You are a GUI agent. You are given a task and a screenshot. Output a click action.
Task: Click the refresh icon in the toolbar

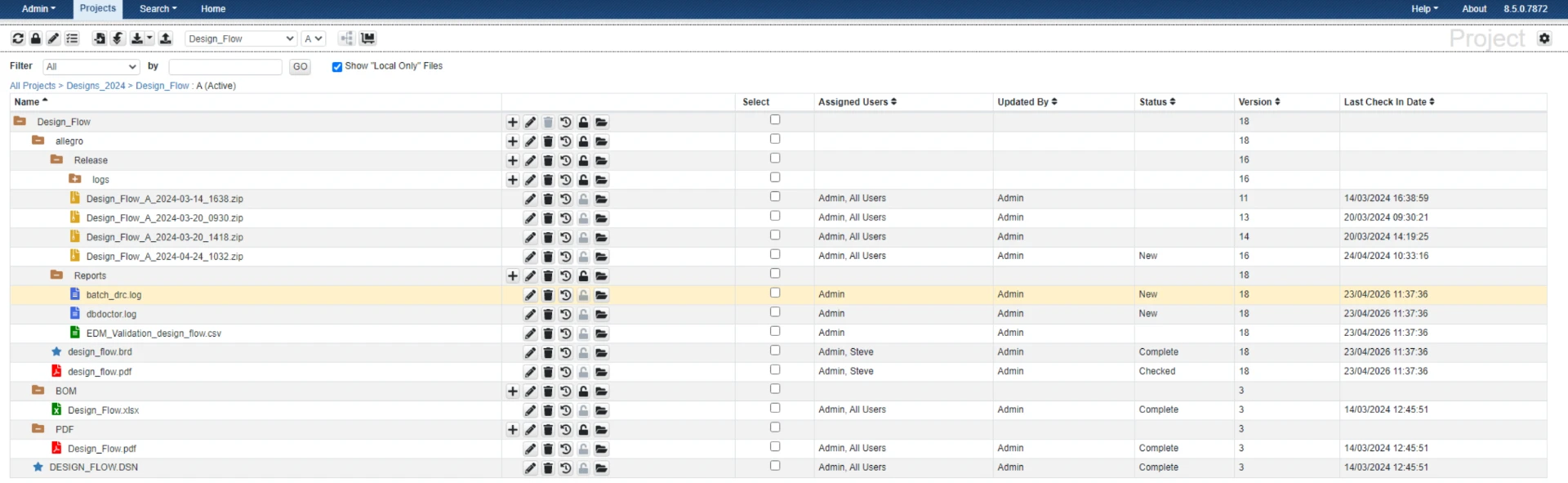(18, 38)
